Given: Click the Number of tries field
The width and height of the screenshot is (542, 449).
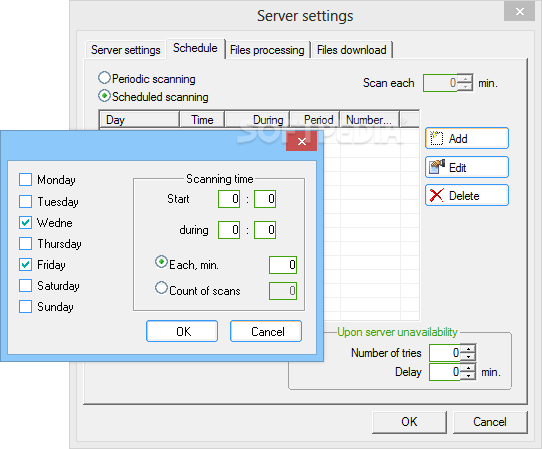Looking at the screenshot, I should [x=445, y=353].
